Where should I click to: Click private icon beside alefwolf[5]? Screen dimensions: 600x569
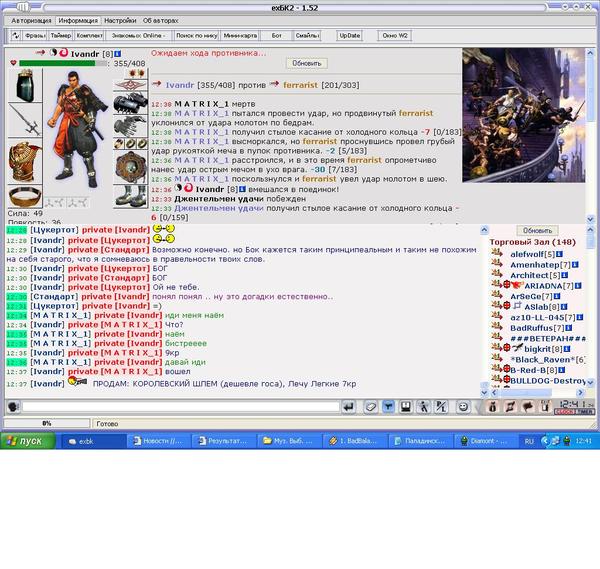(x=497, y=253)
